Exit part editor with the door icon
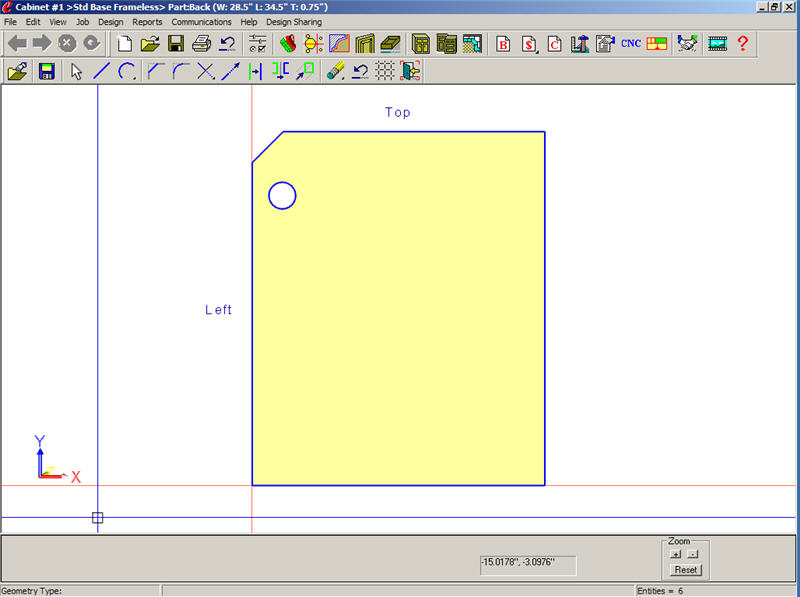 click(410, 71)
